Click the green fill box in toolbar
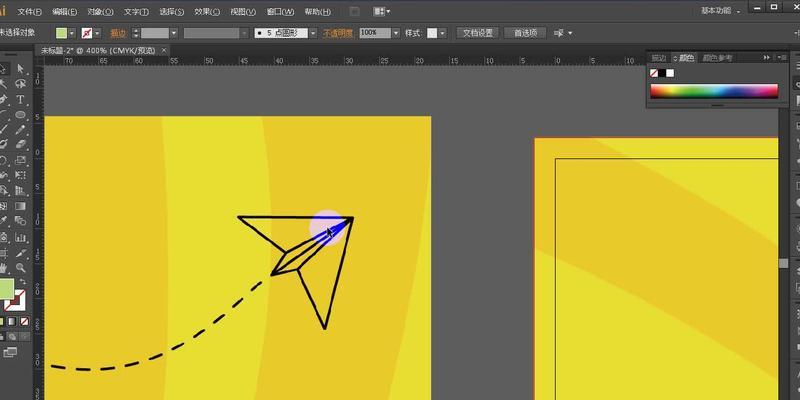Screen dimensions: 800x400 pyautogui.click(x=6, y=289)
